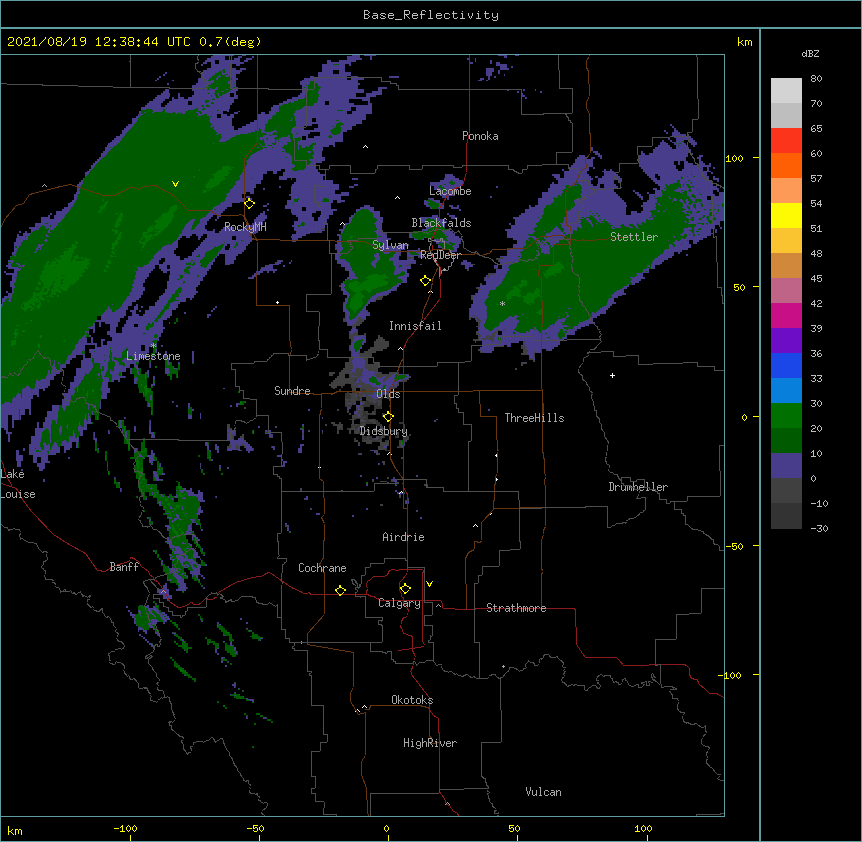Pick the bright yellow swatch in the legend
862x842 pixels.
tap(786, 215)
